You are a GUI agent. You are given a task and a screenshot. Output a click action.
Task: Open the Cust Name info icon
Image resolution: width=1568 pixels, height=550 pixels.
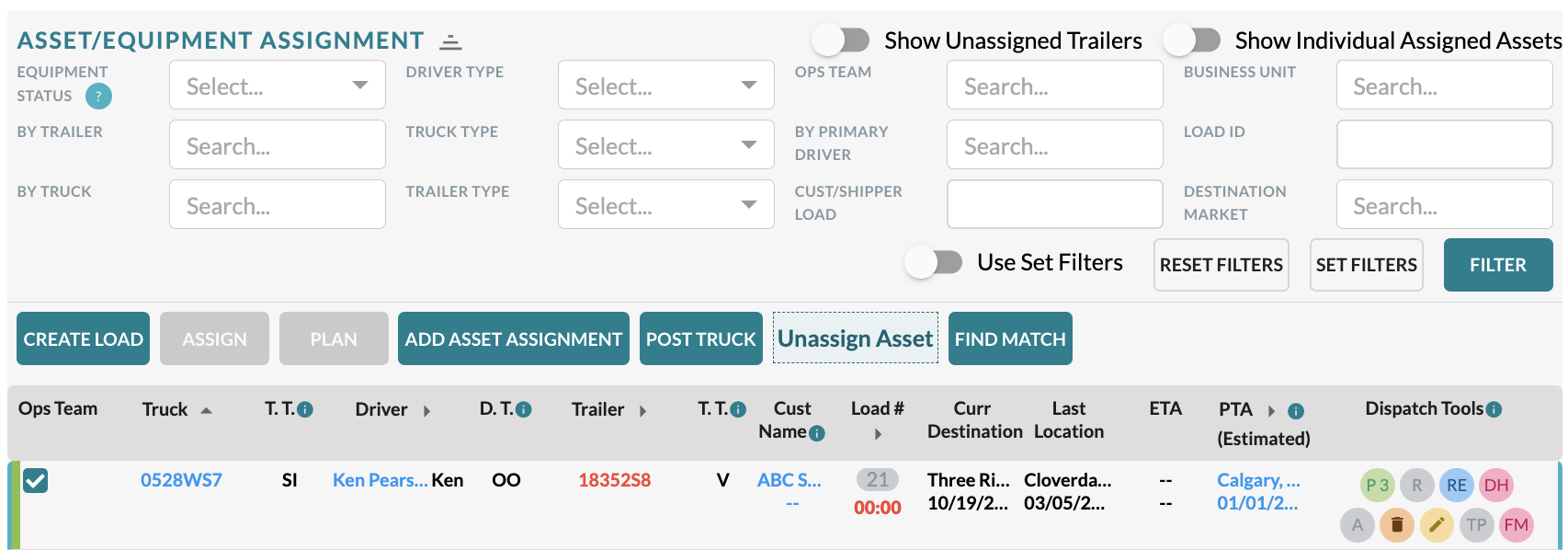pos(817,433)
